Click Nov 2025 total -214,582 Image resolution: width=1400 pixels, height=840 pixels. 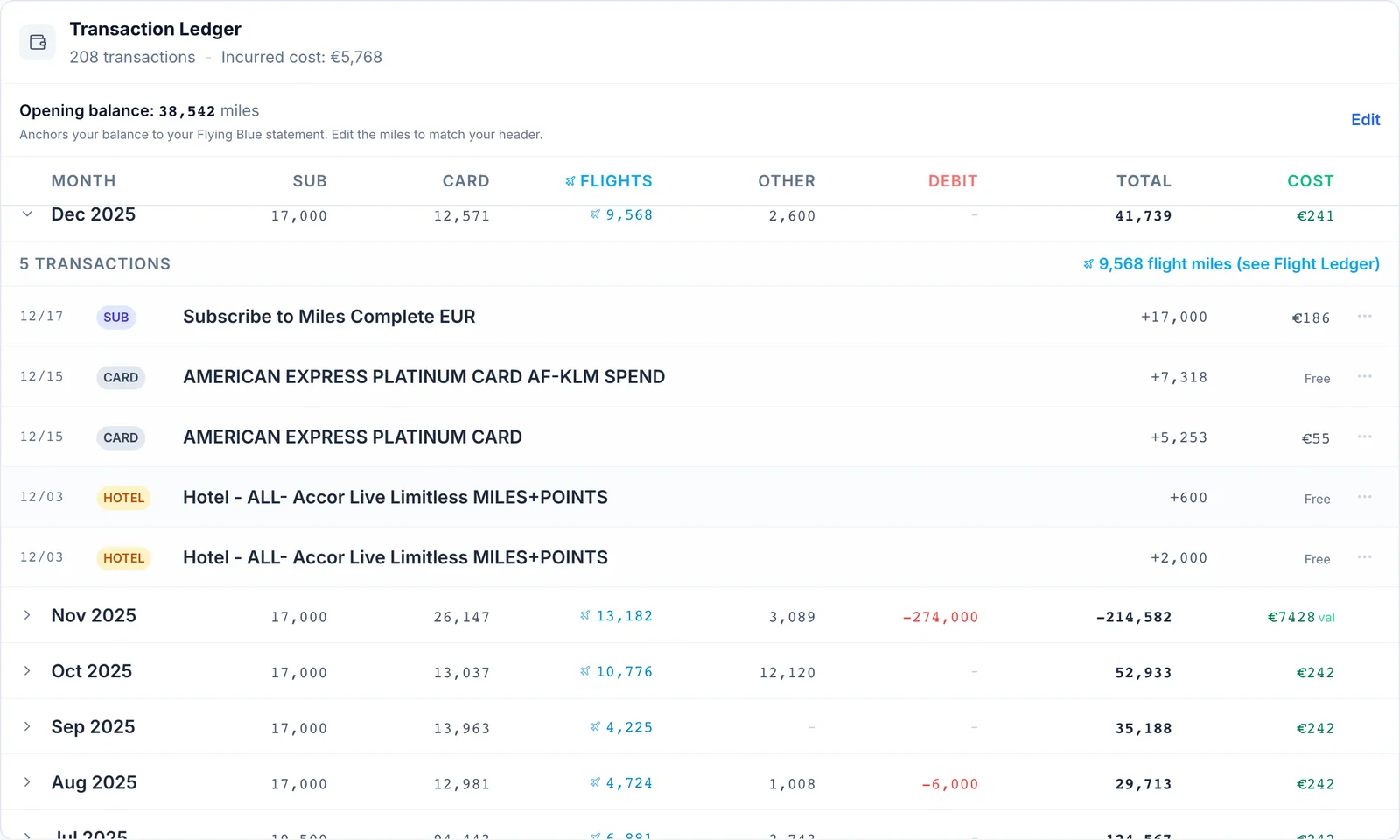1134,617
